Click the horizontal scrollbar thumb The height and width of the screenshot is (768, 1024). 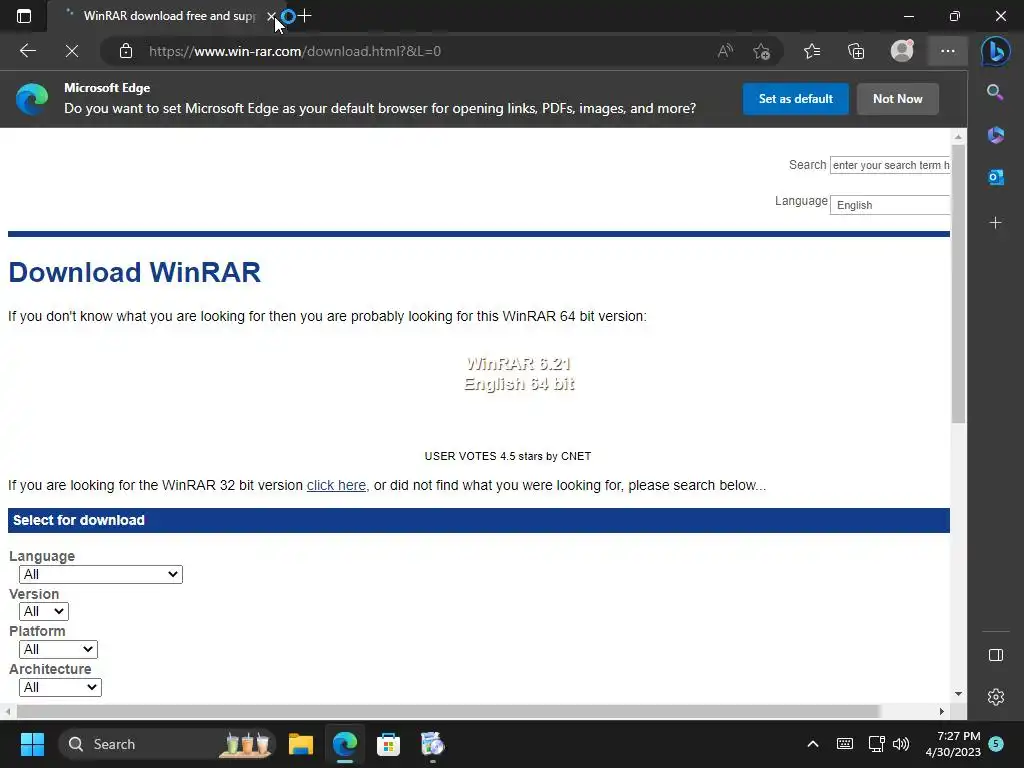[x=448, y=711]
